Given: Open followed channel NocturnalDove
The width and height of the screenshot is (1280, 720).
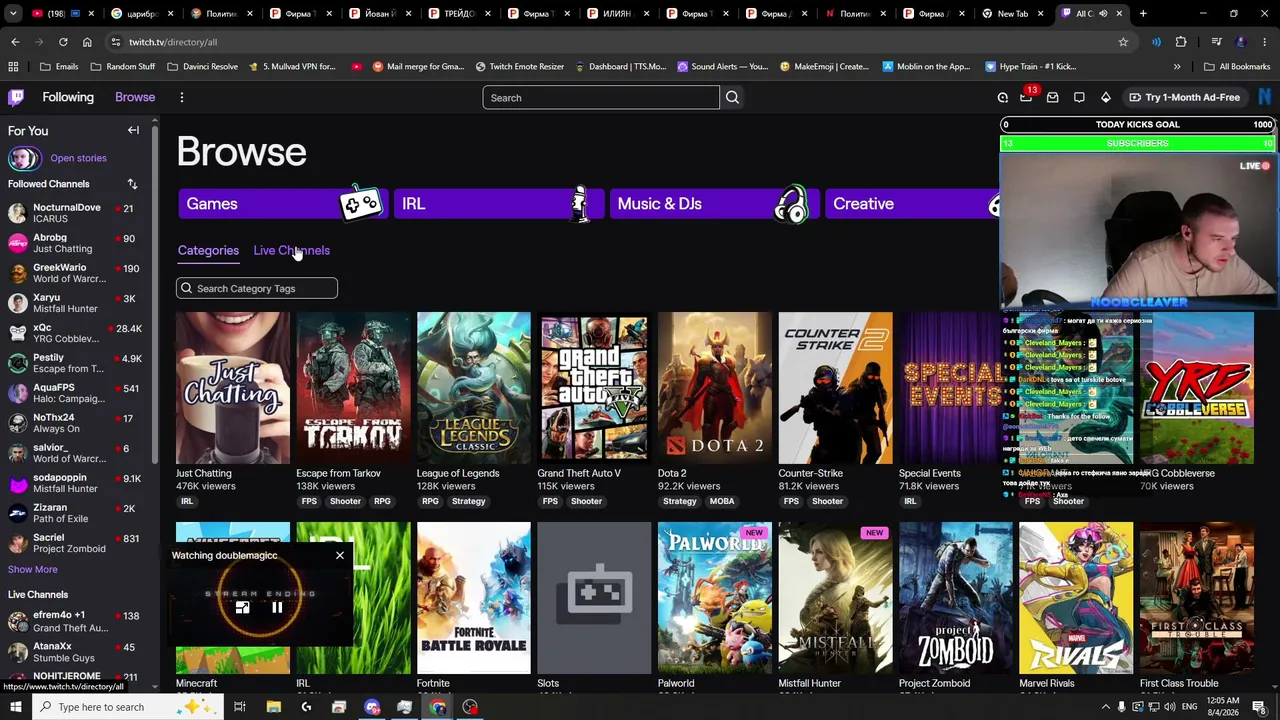Looking at the screenshot, I should 75,213.
